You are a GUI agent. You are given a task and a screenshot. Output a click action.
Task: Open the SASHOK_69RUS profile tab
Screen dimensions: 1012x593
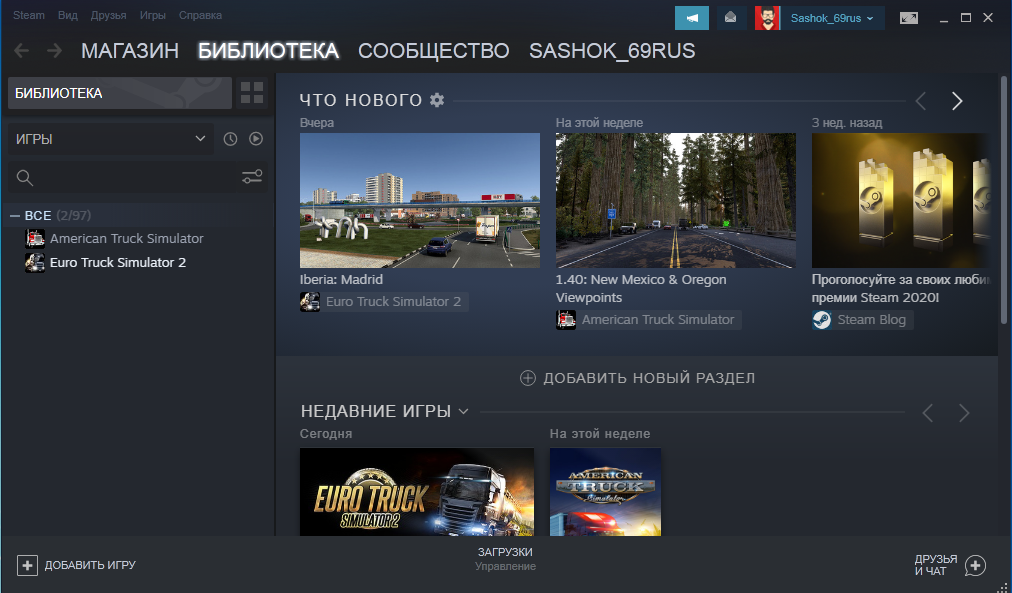click(x=612, y=51)
